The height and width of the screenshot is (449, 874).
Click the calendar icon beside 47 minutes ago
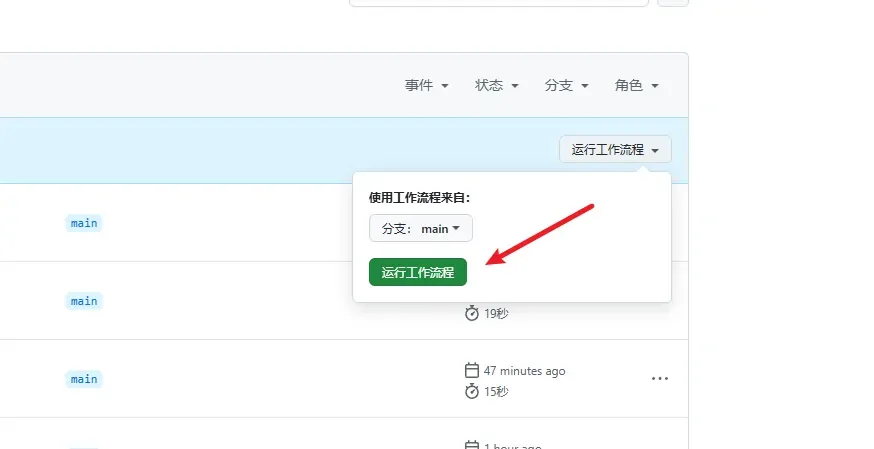[472, 370]
